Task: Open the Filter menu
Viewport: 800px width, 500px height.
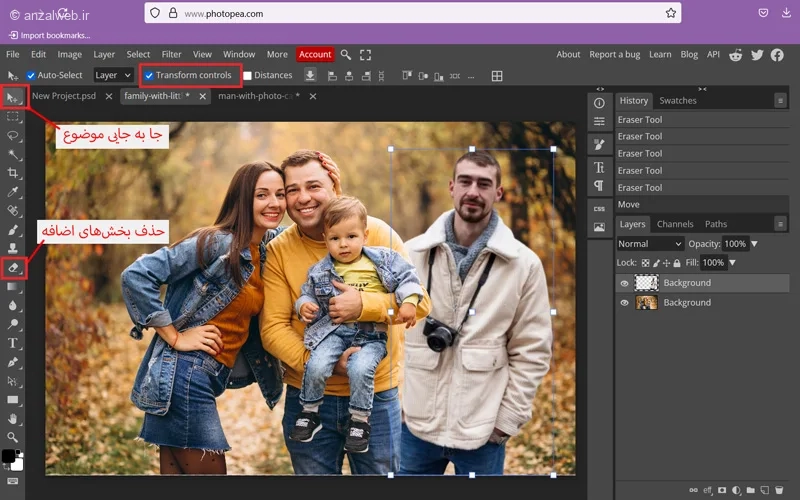Action: 171,54
